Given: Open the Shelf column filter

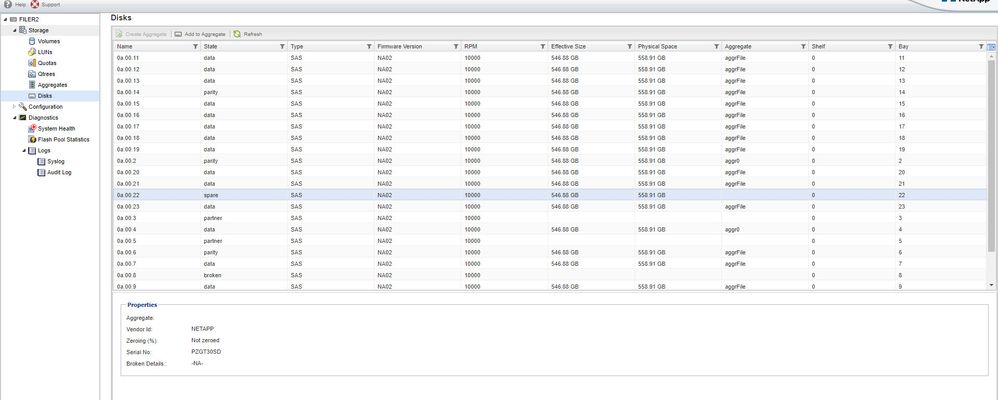Looking at the screenshot, I should (x=890, y=46).
